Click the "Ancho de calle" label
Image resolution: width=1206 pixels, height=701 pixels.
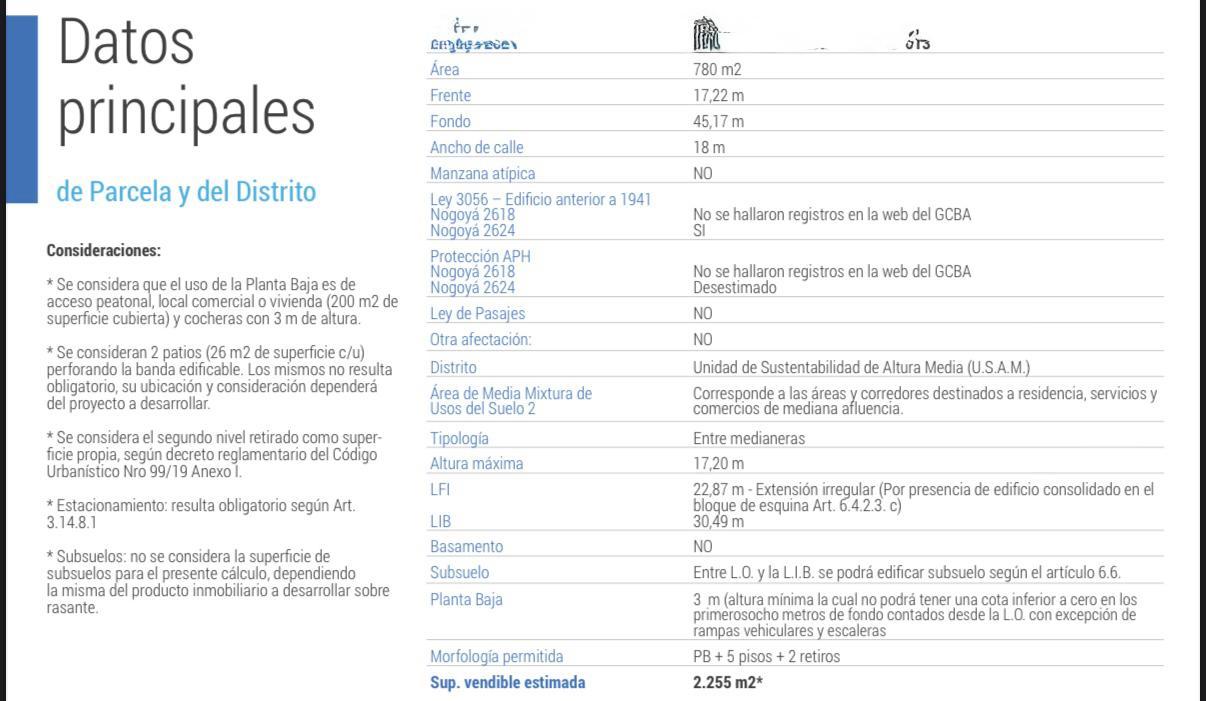tap(477, 147)
